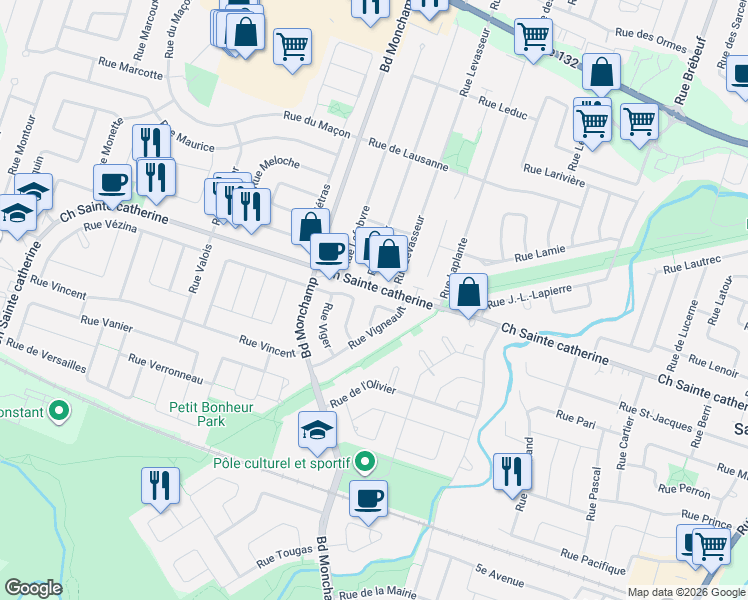The image size is (748, 600).
Task: Click the Rue Pari street label
Action: [576, 419]
